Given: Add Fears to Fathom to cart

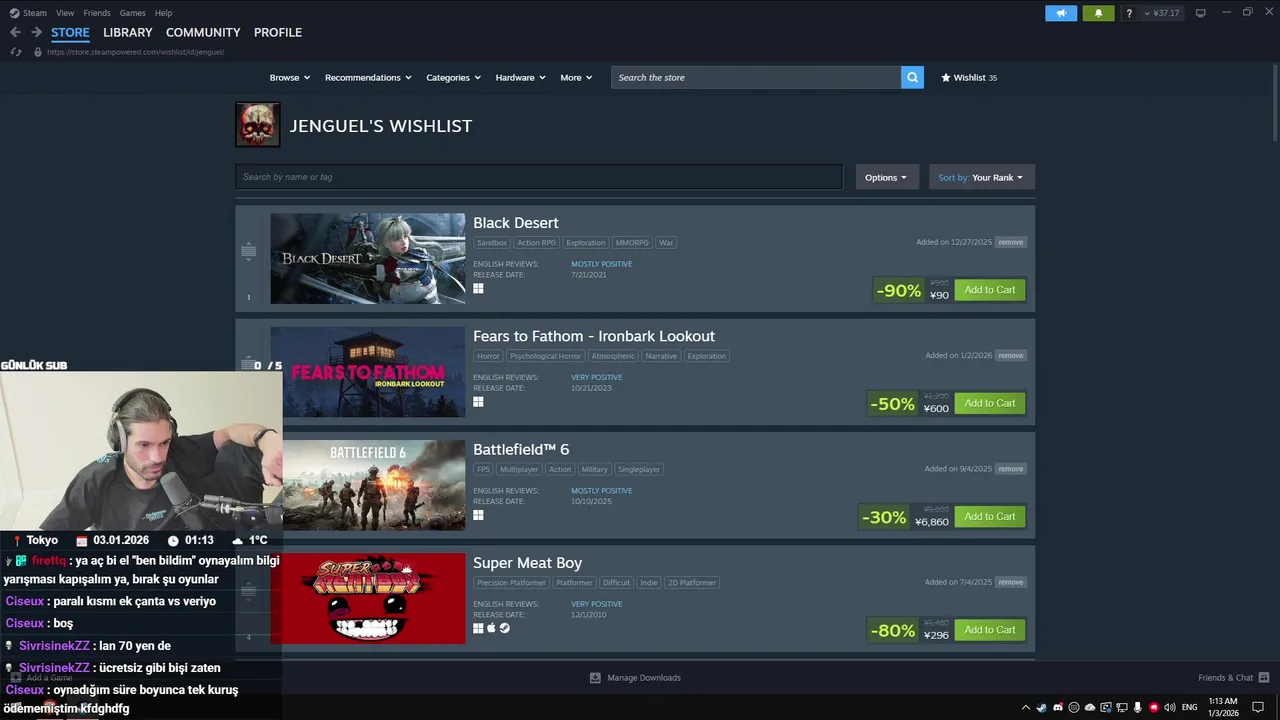Looking at the screenshot, I should 990,403.
